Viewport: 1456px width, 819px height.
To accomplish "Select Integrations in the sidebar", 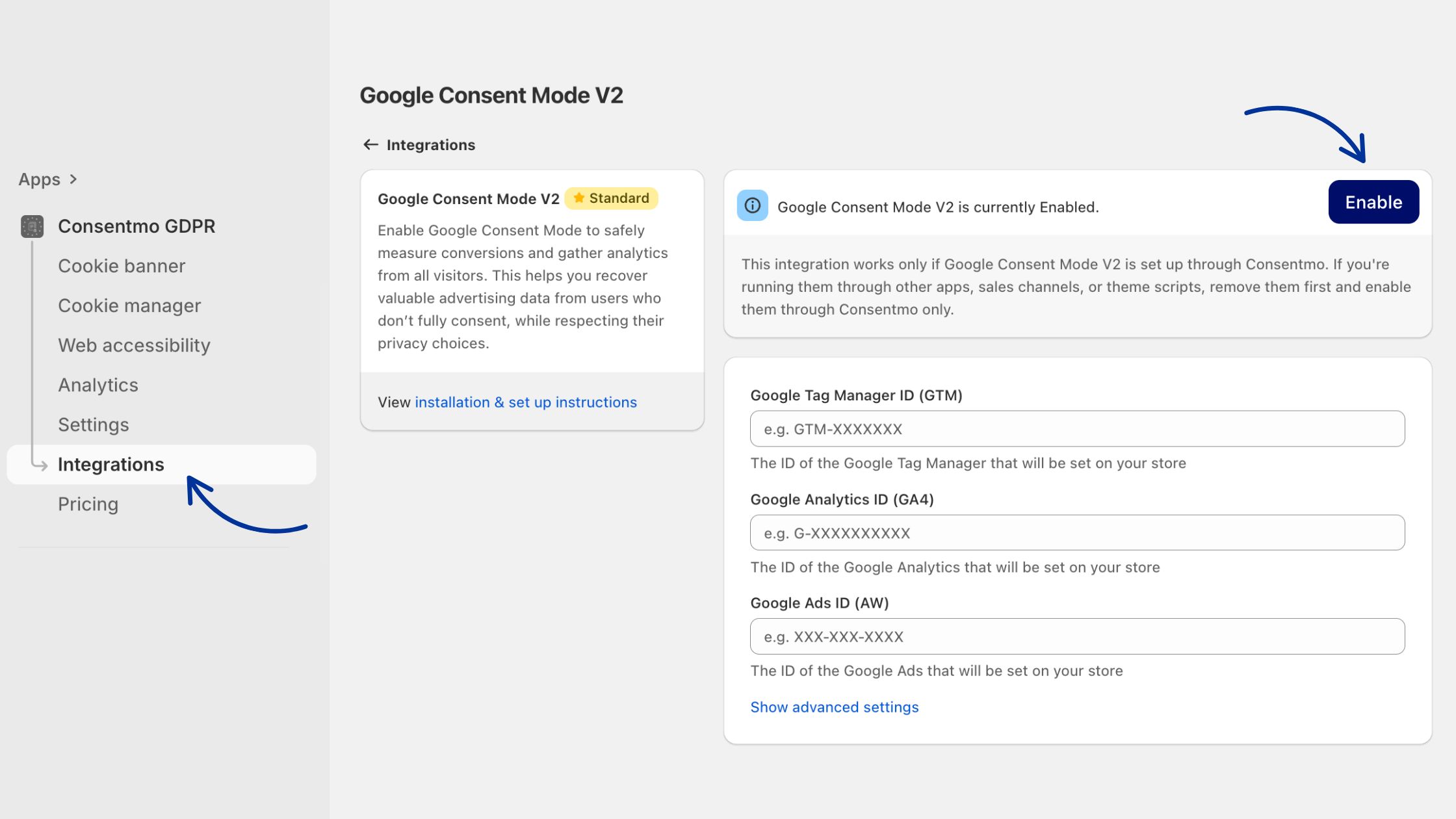I will [111, 464].
